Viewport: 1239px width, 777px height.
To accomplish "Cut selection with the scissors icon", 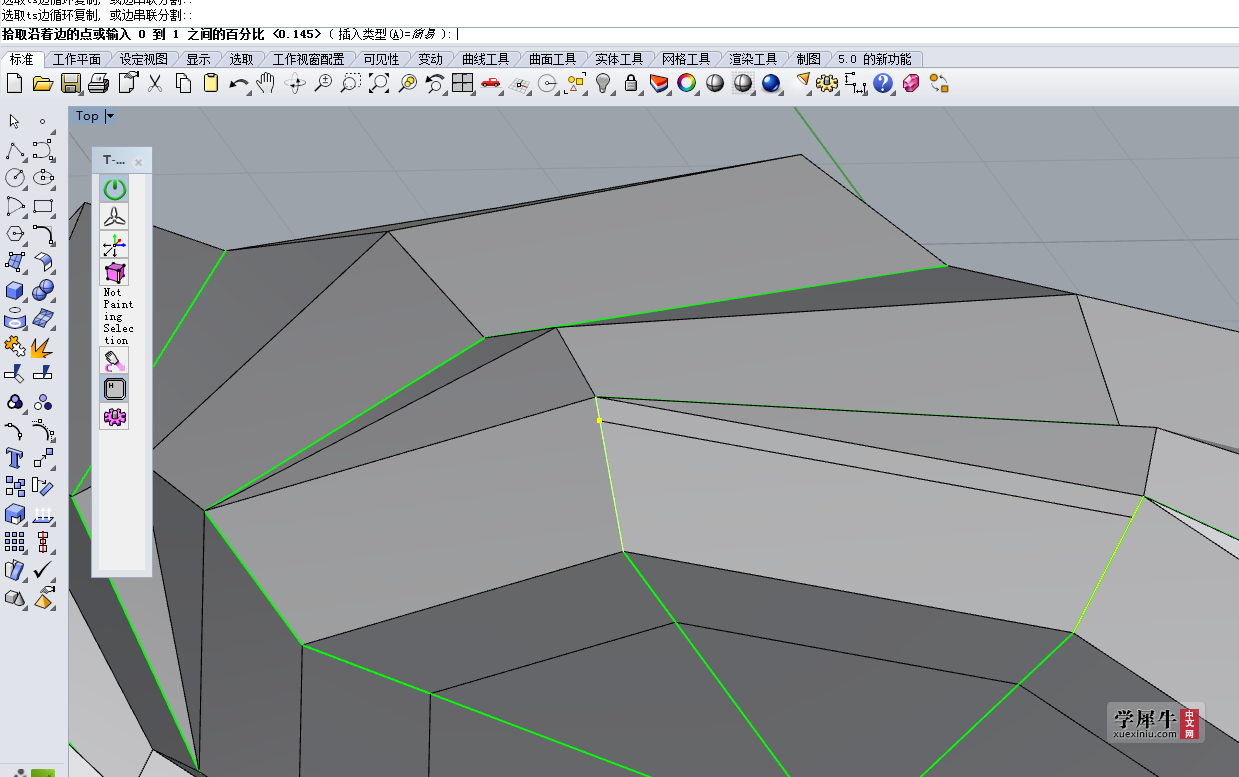I will tap(155, 84).
